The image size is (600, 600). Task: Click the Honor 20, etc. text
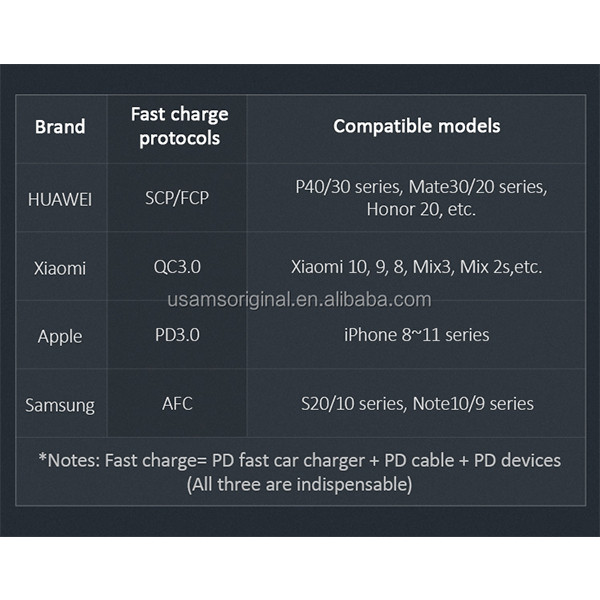click(421, 210)
